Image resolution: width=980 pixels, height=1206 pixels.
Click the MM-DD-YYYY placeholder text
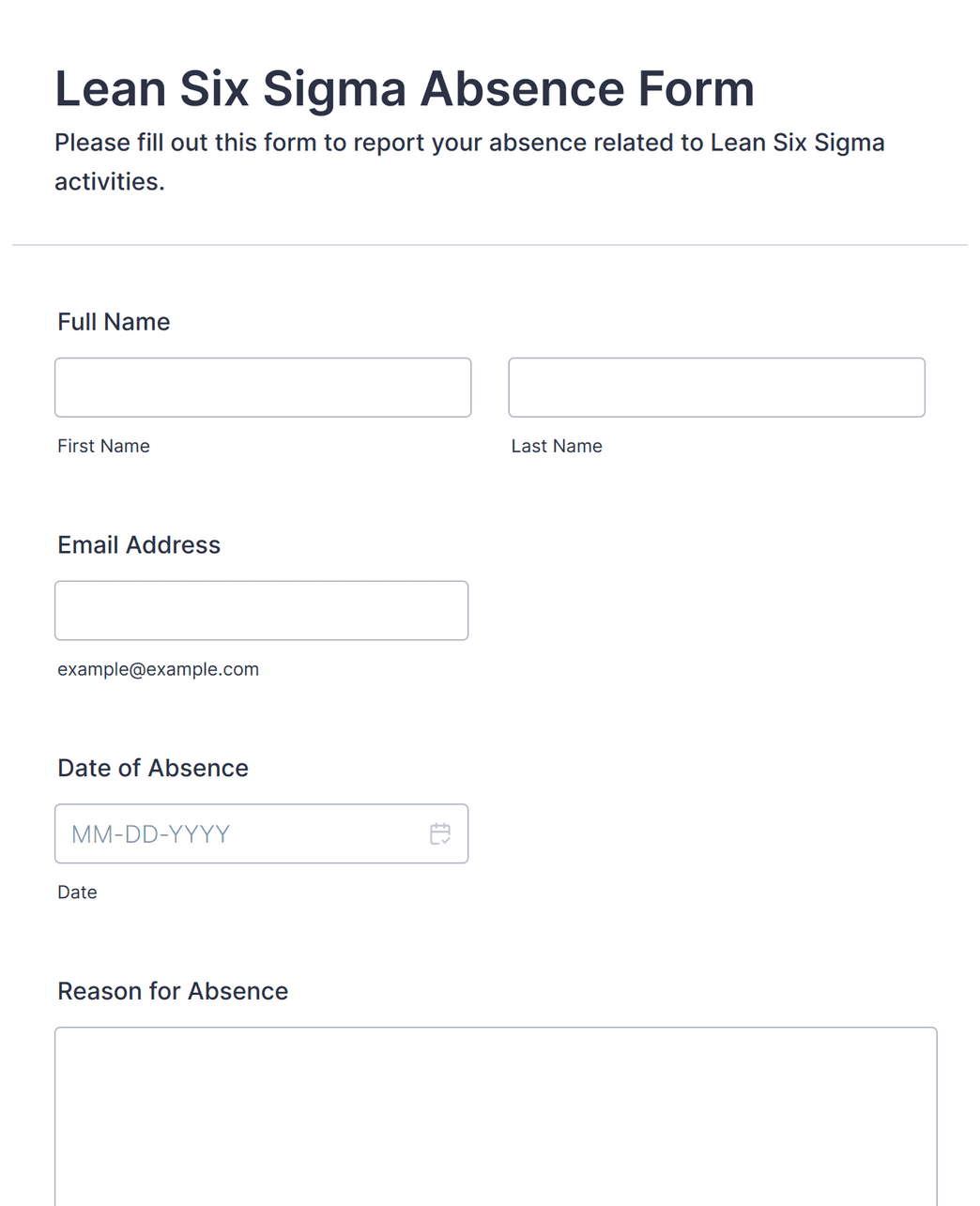point(150,834)
